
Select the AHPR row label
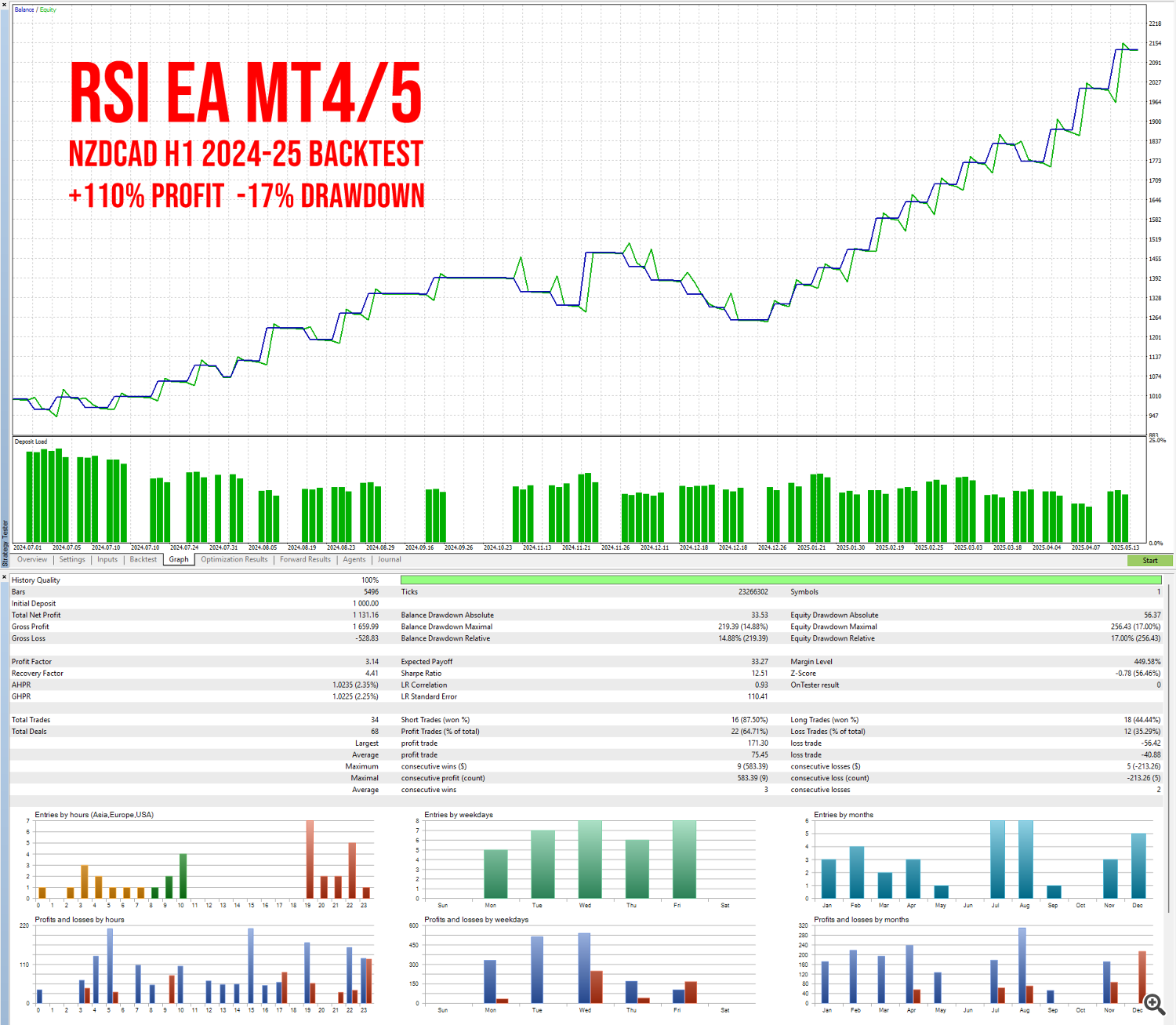pos(21,685)
